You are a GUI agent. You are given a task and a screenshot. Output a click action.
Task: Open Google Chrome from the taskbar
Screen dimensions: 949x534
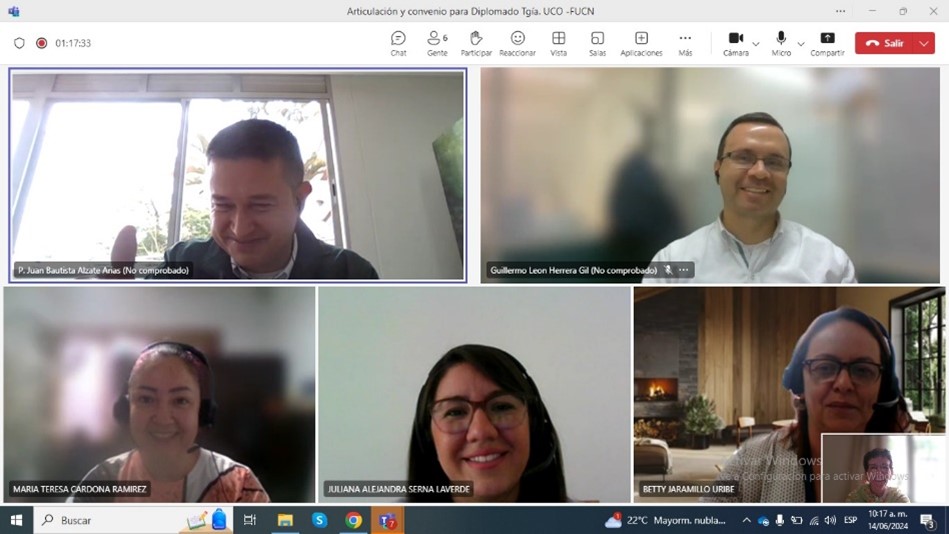point(353,520)
